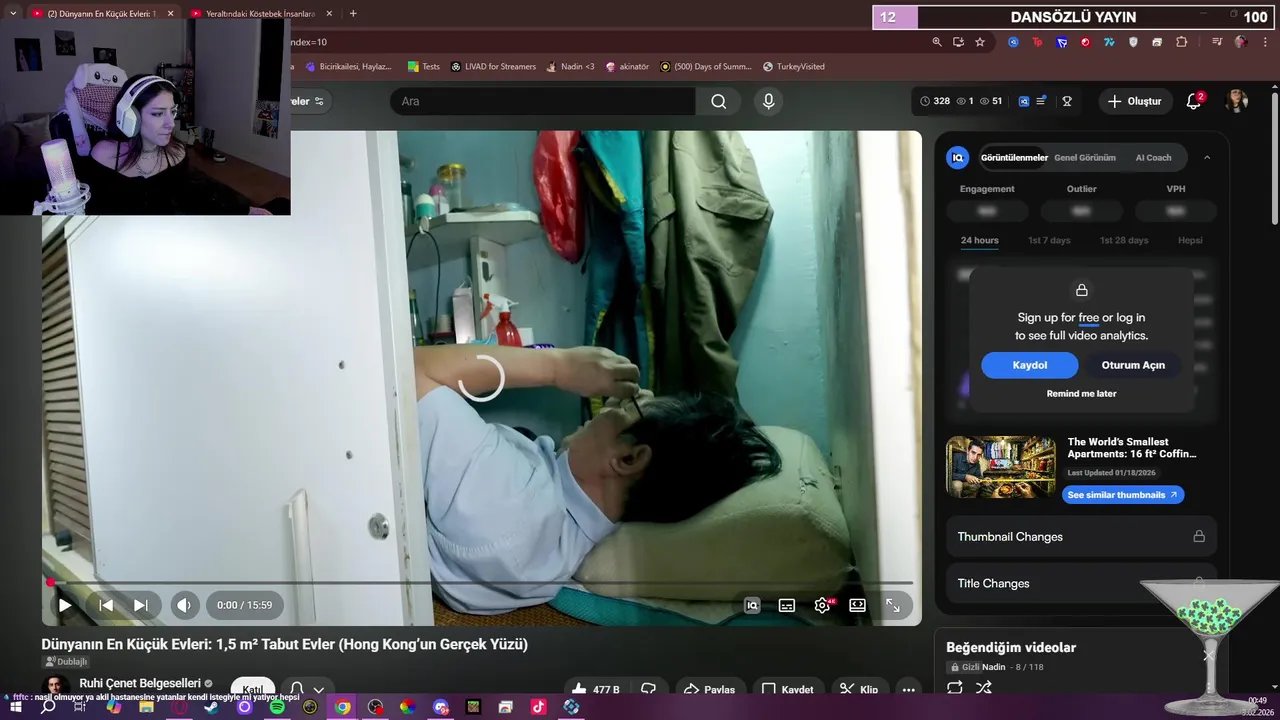Collapse the vidIQ panel chevron
Viewport: 1280px width, 720px height.
(1207, 158)
